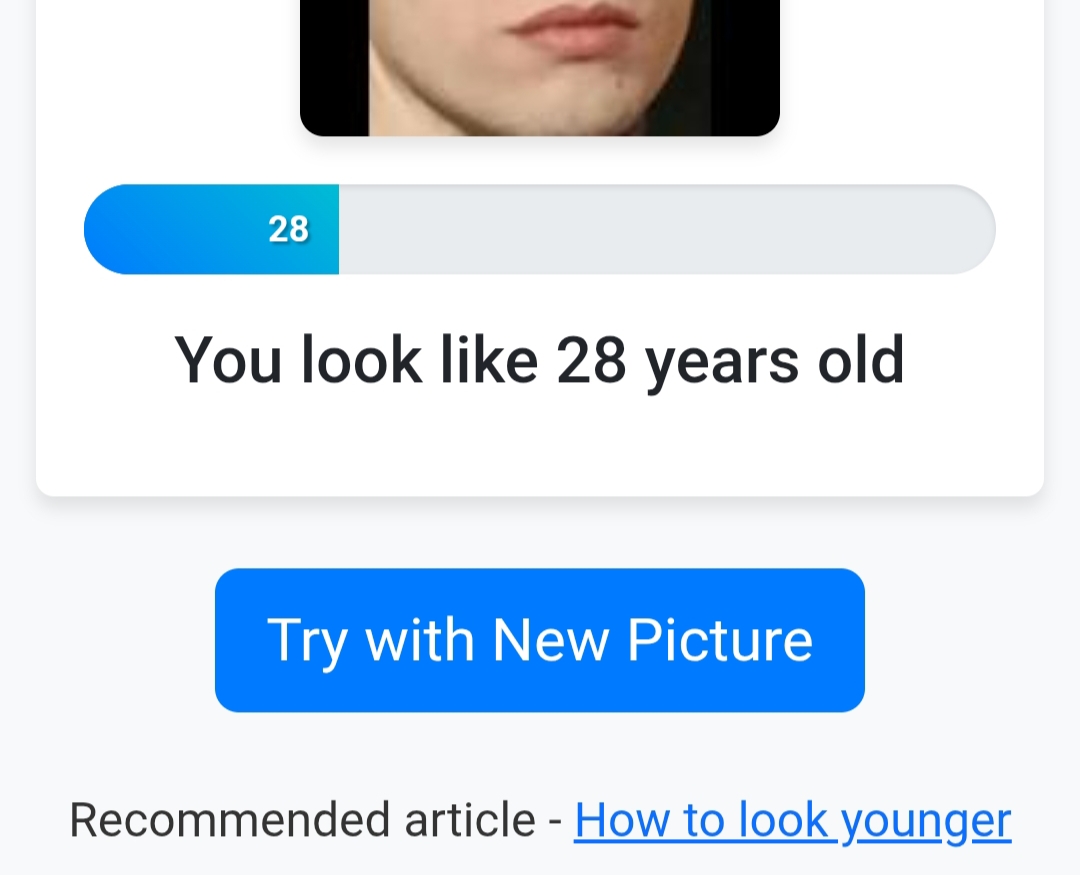
Task: Click the word Picture on the blue button
Action: 720,640
